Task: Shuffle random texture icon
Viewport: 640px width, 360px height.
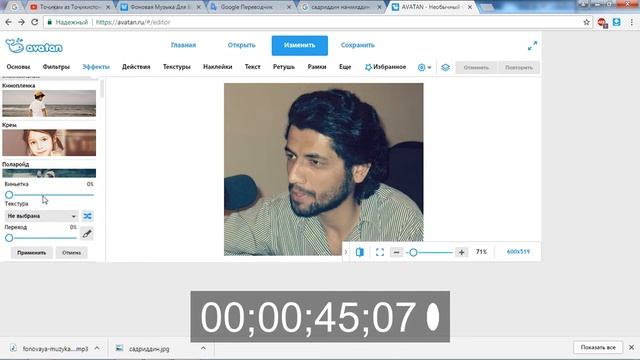Action: click(x=87, y=216)
